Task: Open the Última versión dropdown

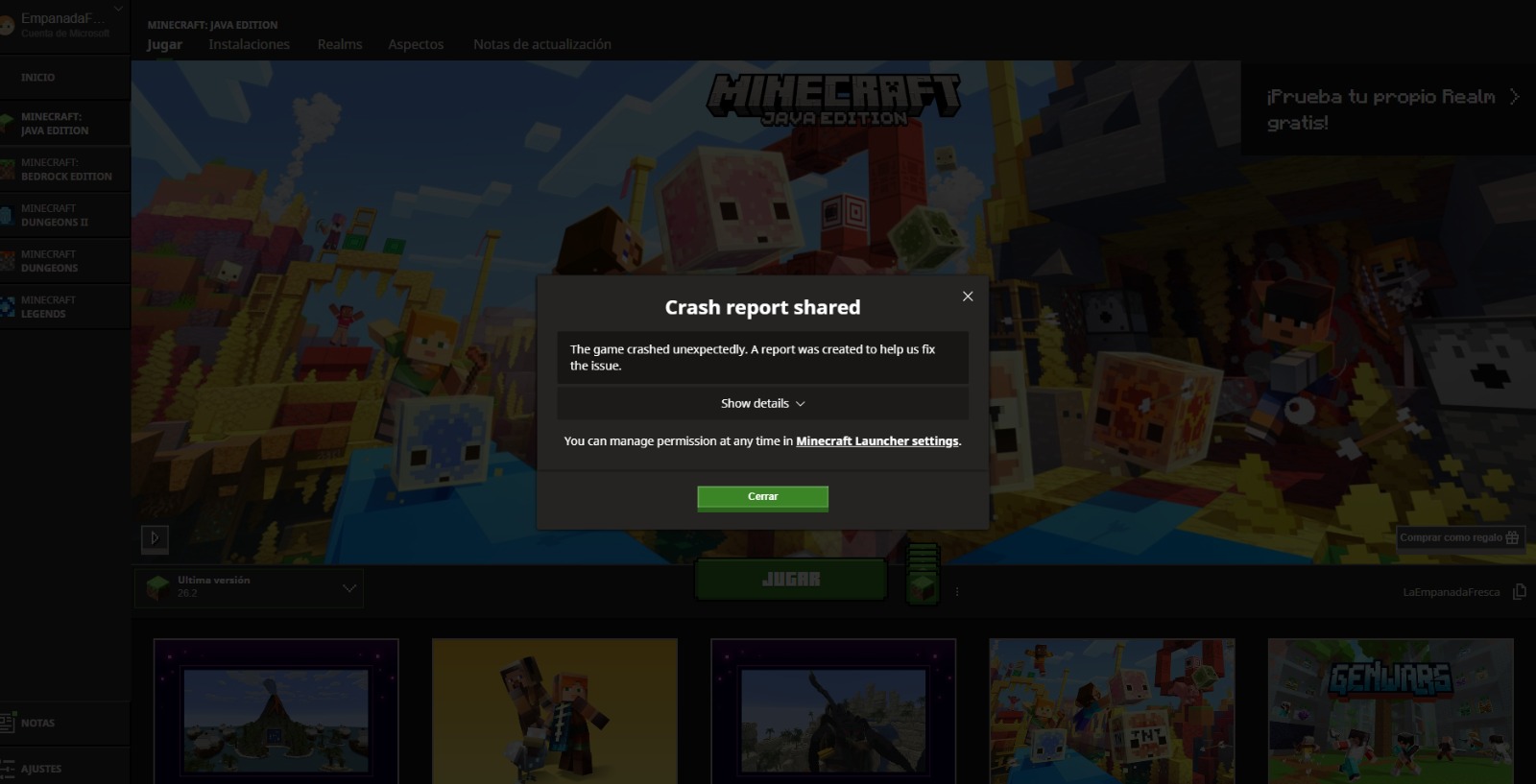Action: (250, 586)
